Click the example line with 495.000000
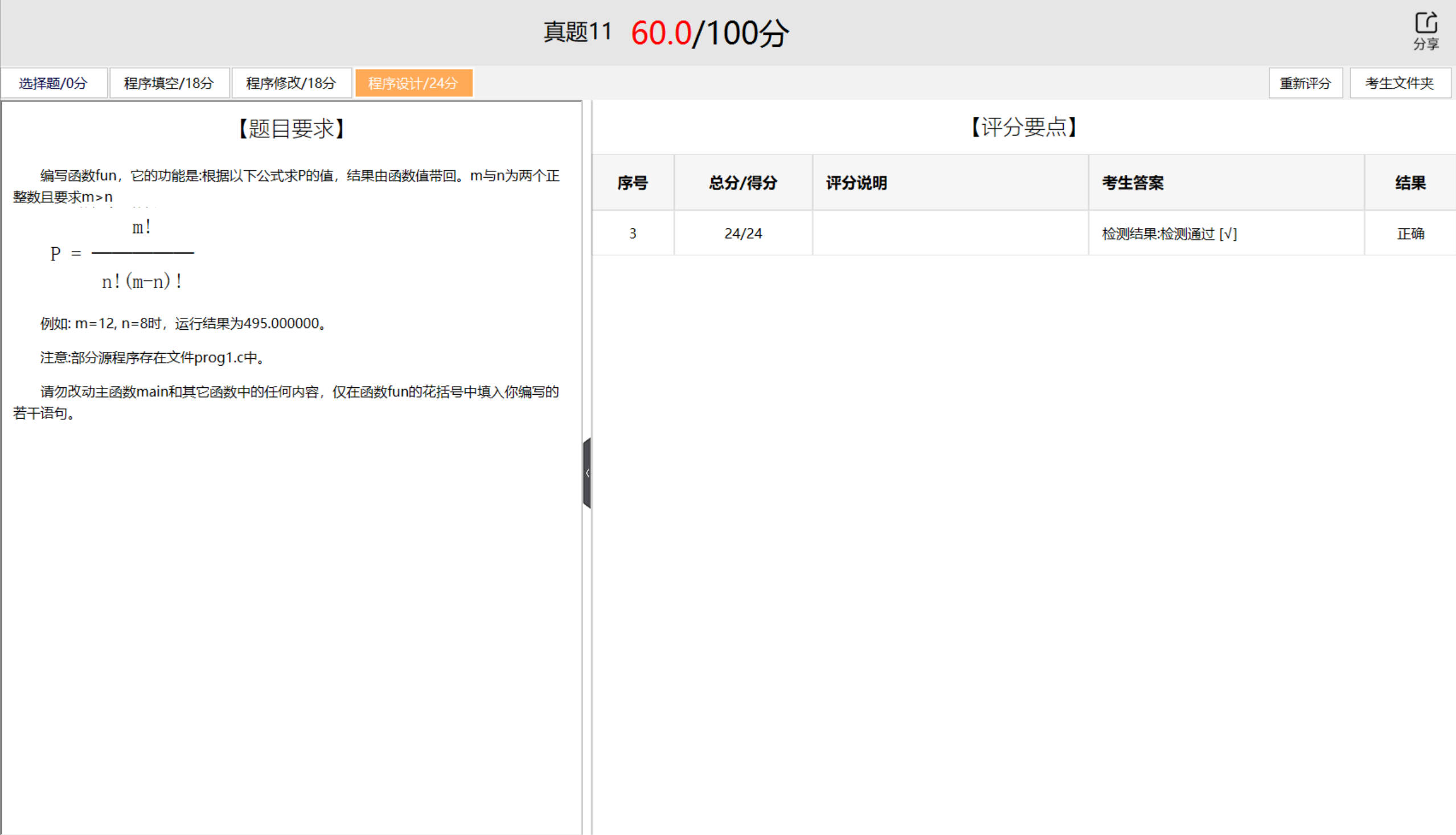Screen dimensions: 1456x835 [x=184, y=324]
